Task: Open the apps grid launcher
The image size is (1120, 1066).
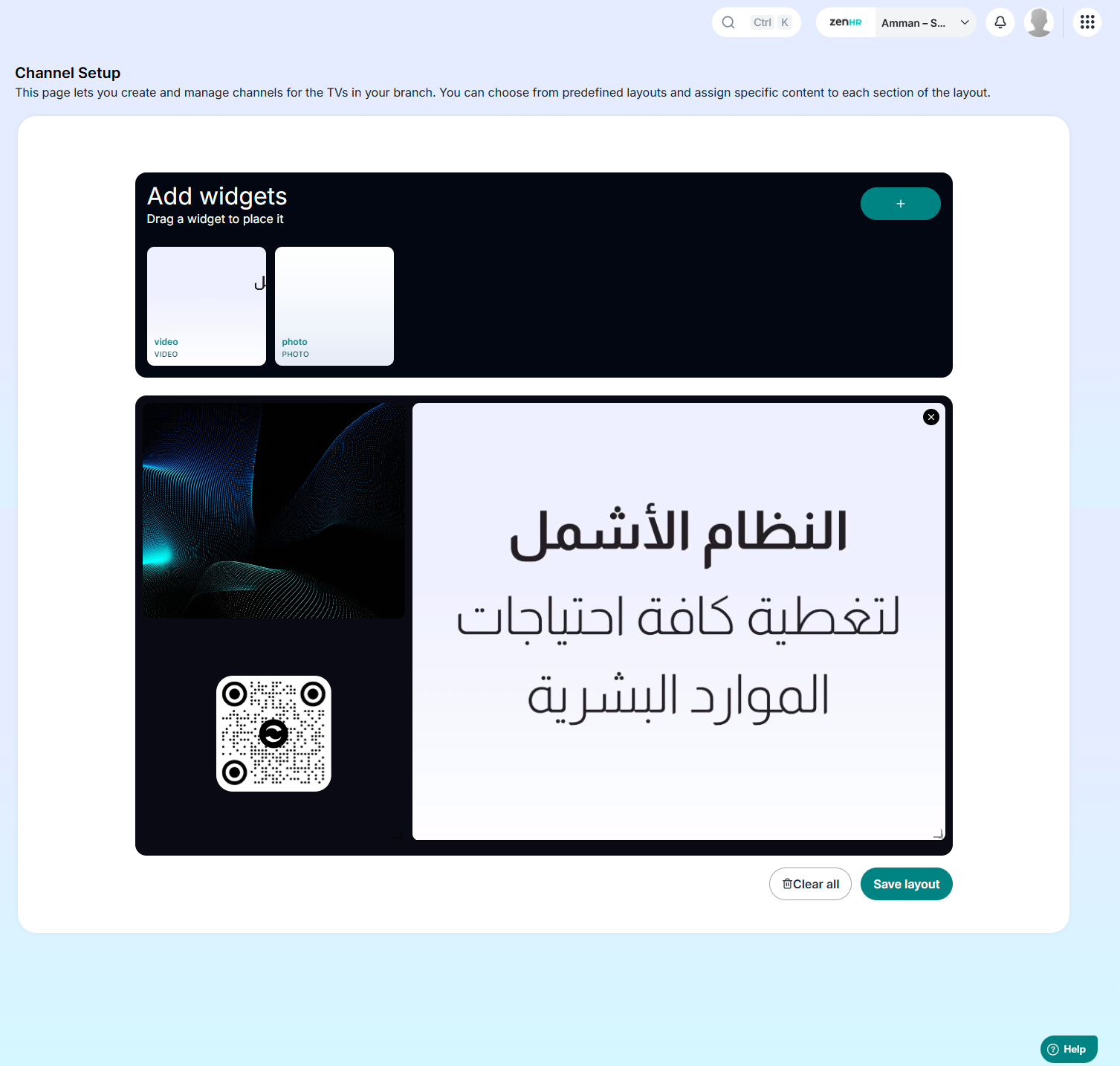Action: tap(1087, 22)
